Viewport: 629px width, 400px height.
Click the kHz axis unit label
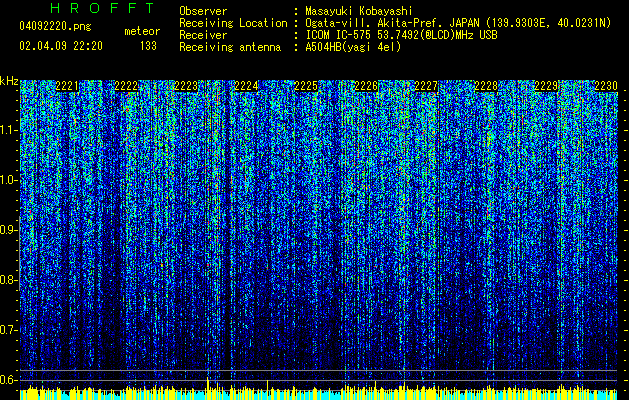9,81
